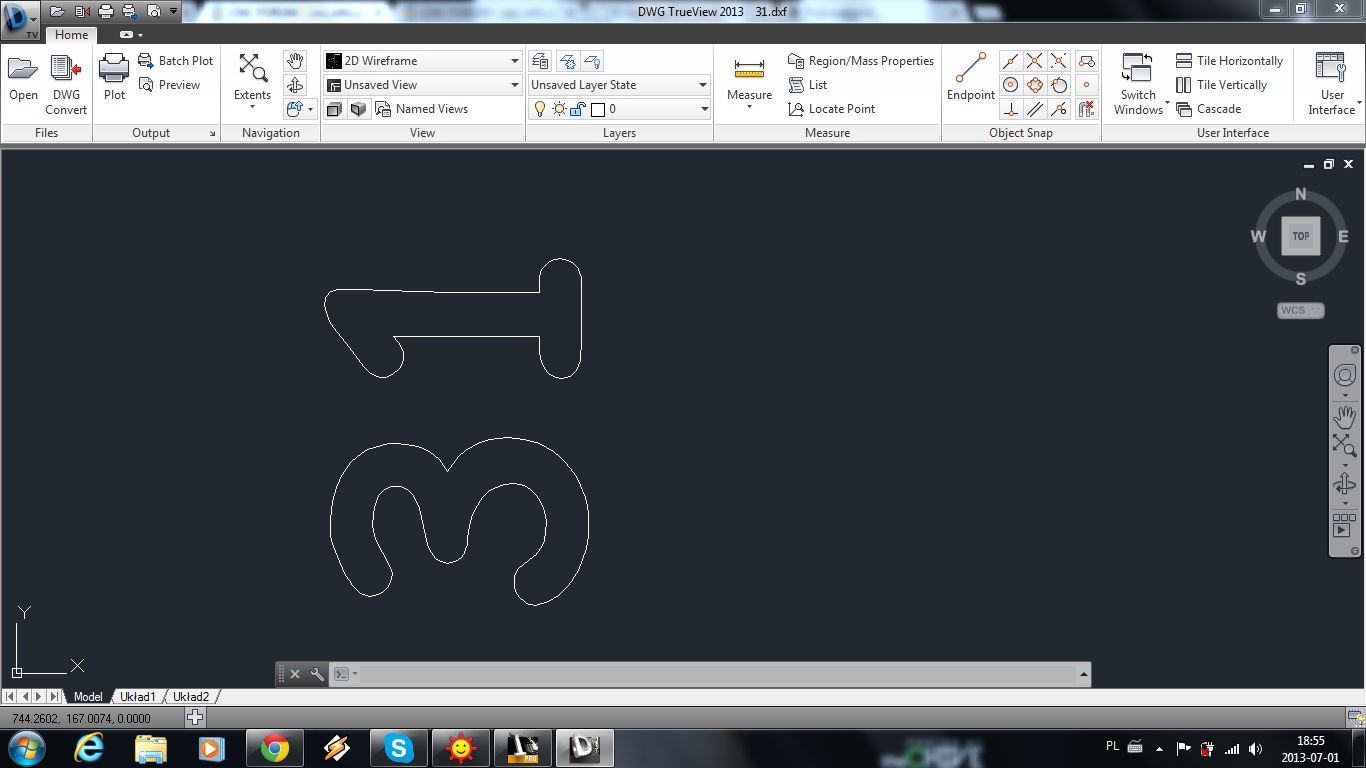Image resolution: width=1366 pixels, height=768 pixels.
Task: Toggle Quadrant object snap
Action: pos(1035,85)
